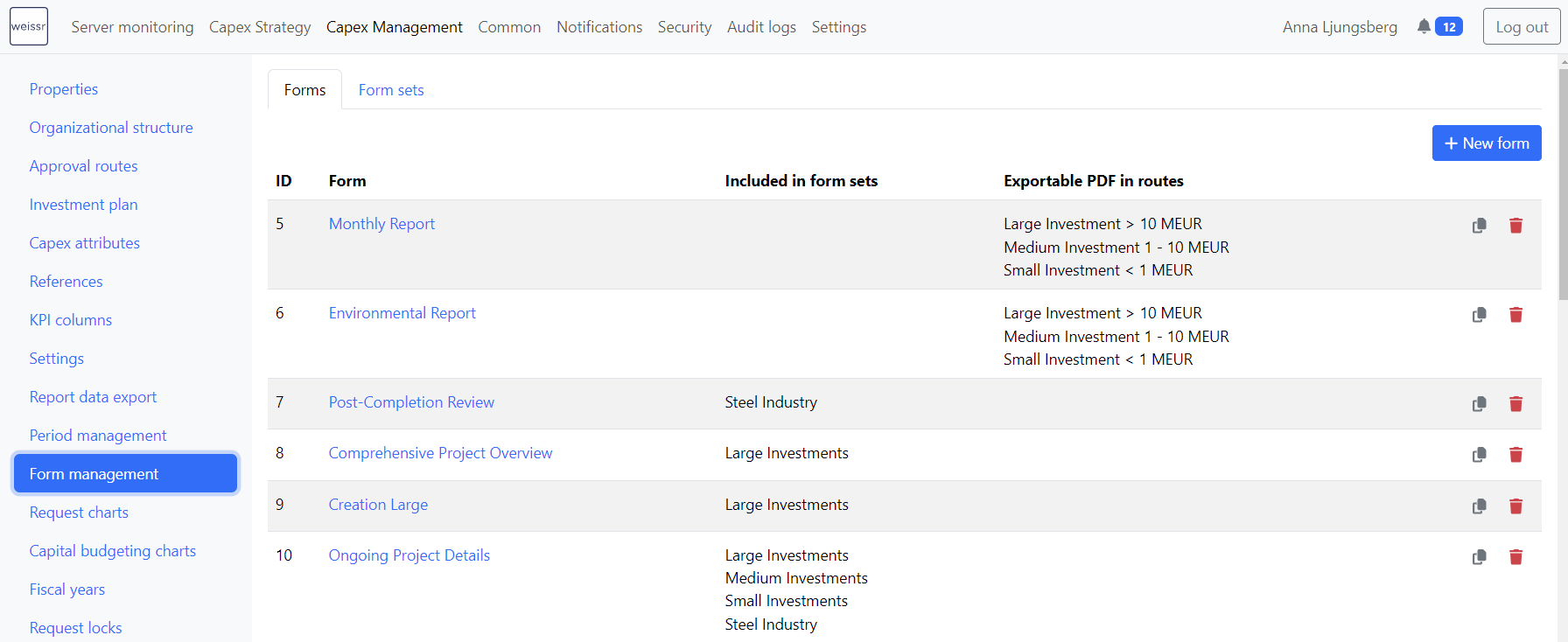Delete the Comprehensive Project Overview form

[1516, 455]
